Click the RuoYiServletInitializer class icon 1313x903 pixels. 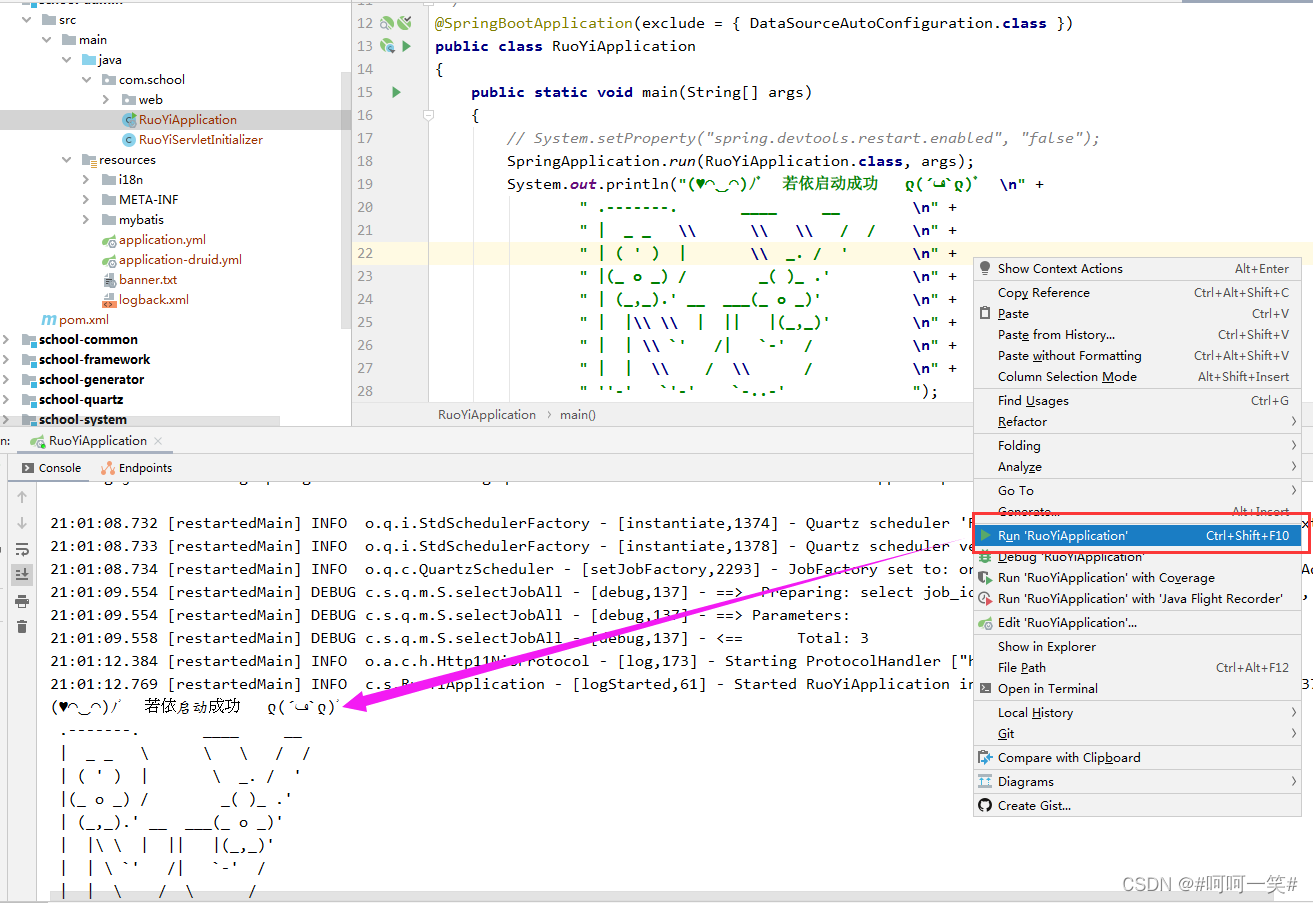[x=129, y=140]
